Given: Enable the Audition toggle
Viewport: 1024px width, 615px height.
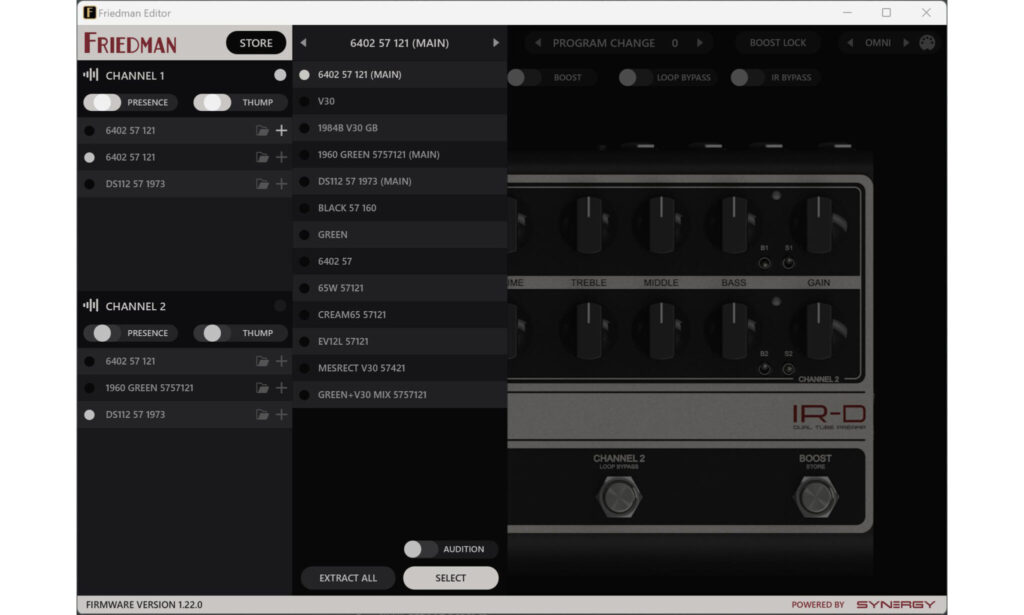Looking at the screenshot, I should pyautogui.click(x=421, y=549).
